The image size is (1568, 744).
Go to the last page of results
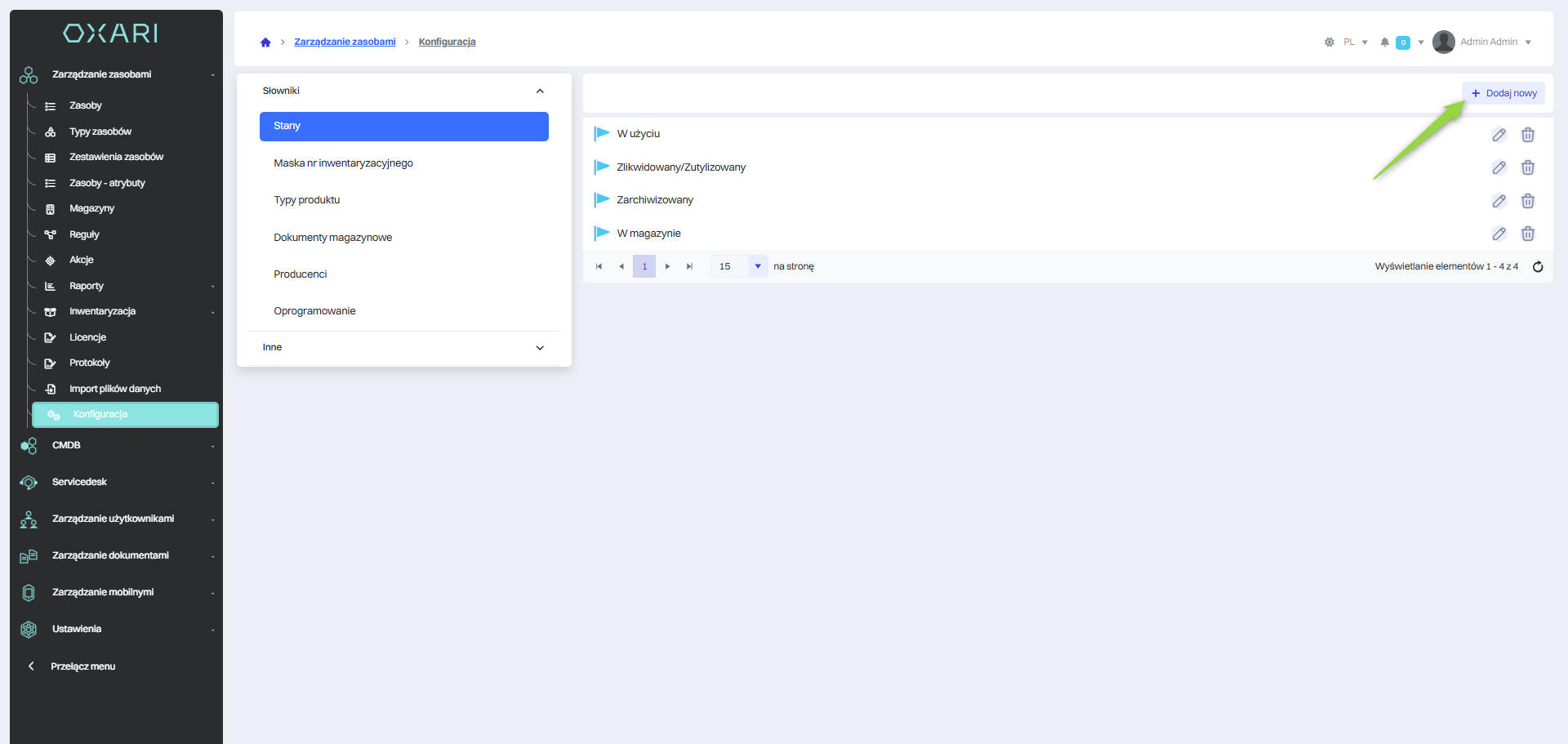[689, 266]
